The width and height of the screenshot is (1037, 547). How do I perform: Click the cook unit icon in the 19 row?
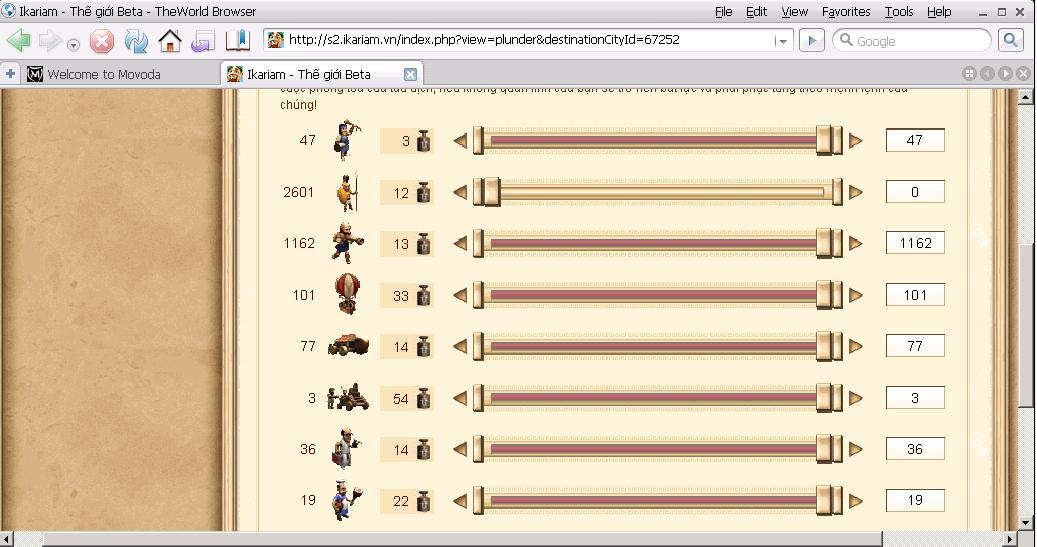pyautogui.click(x=348, y=501)
